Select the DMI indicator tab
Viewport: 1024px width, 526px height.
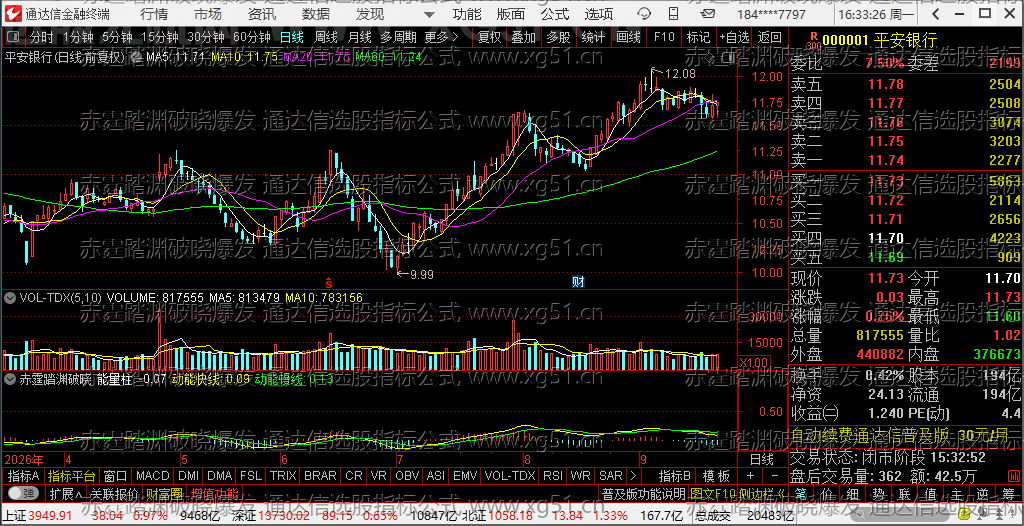(189, 476)
